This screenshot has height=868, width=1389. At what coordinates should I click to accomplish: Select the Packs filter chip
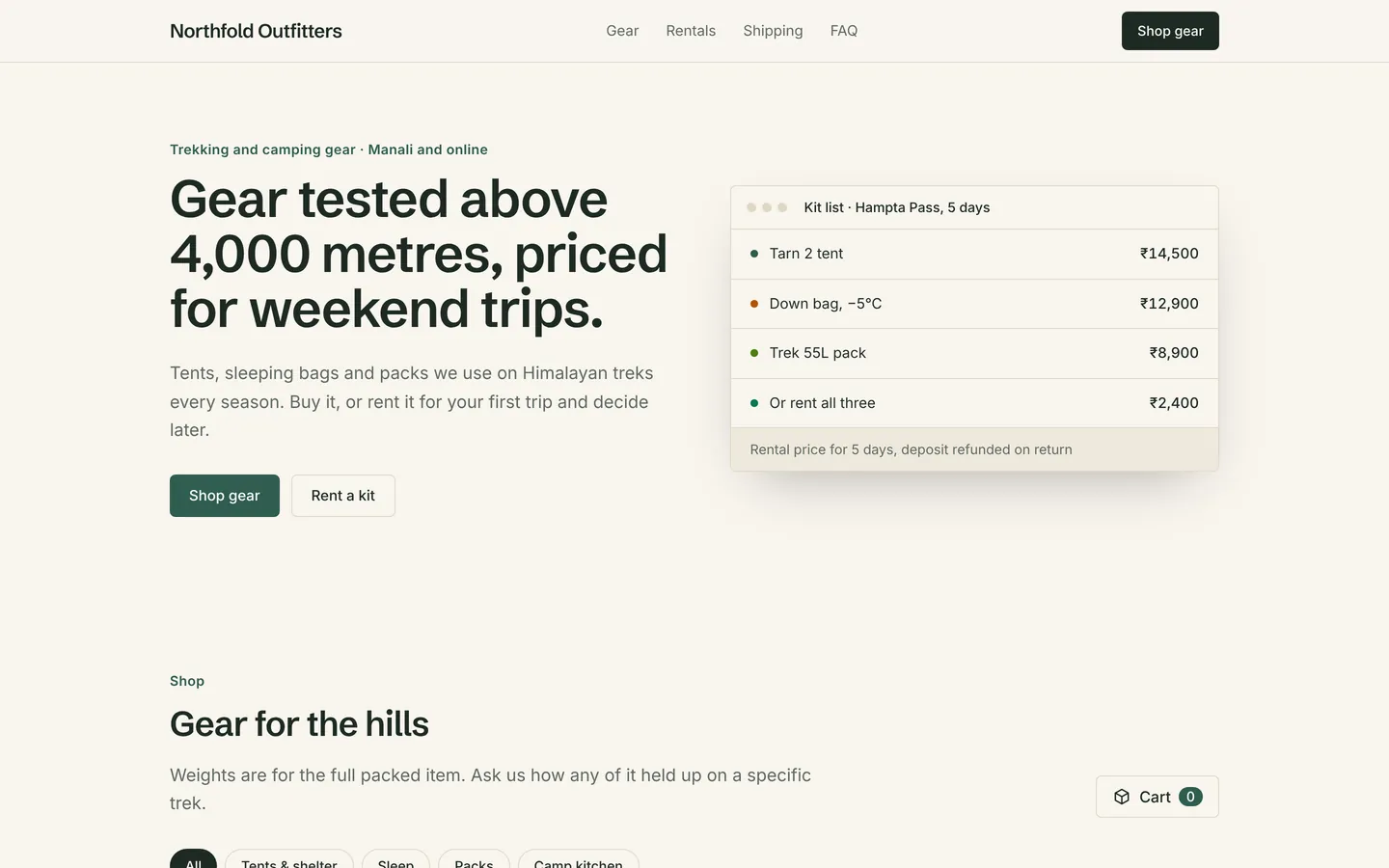click(474, 859)
